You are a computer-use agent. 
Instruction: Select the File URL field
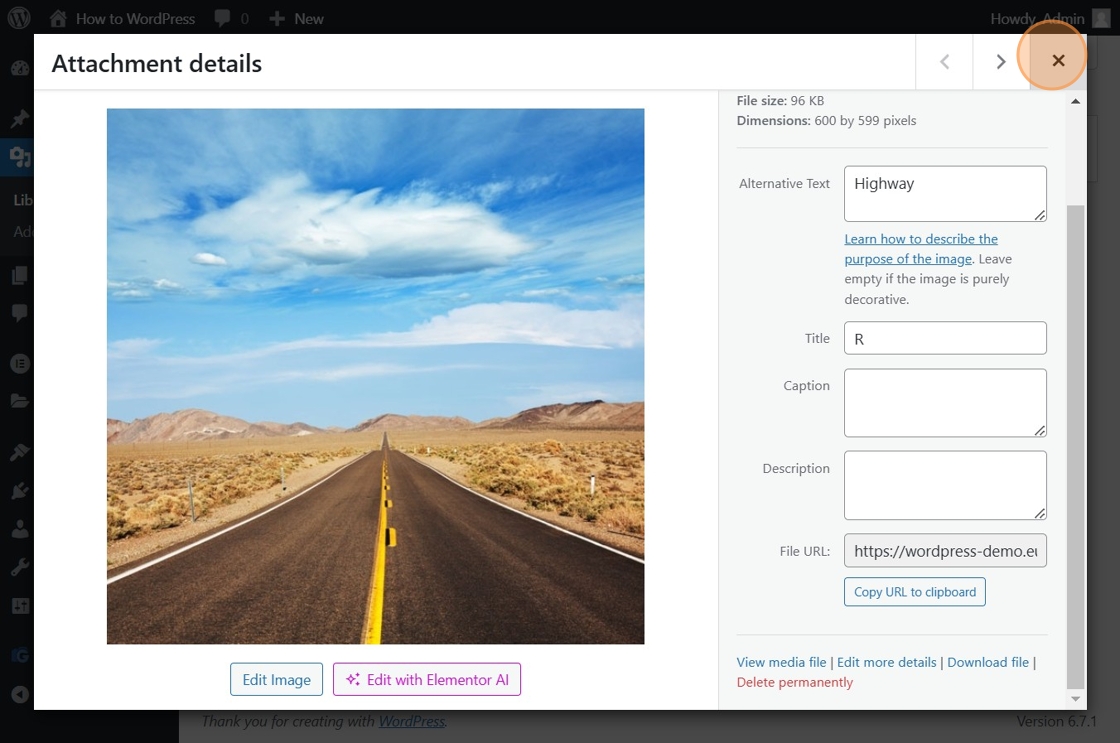945,551
